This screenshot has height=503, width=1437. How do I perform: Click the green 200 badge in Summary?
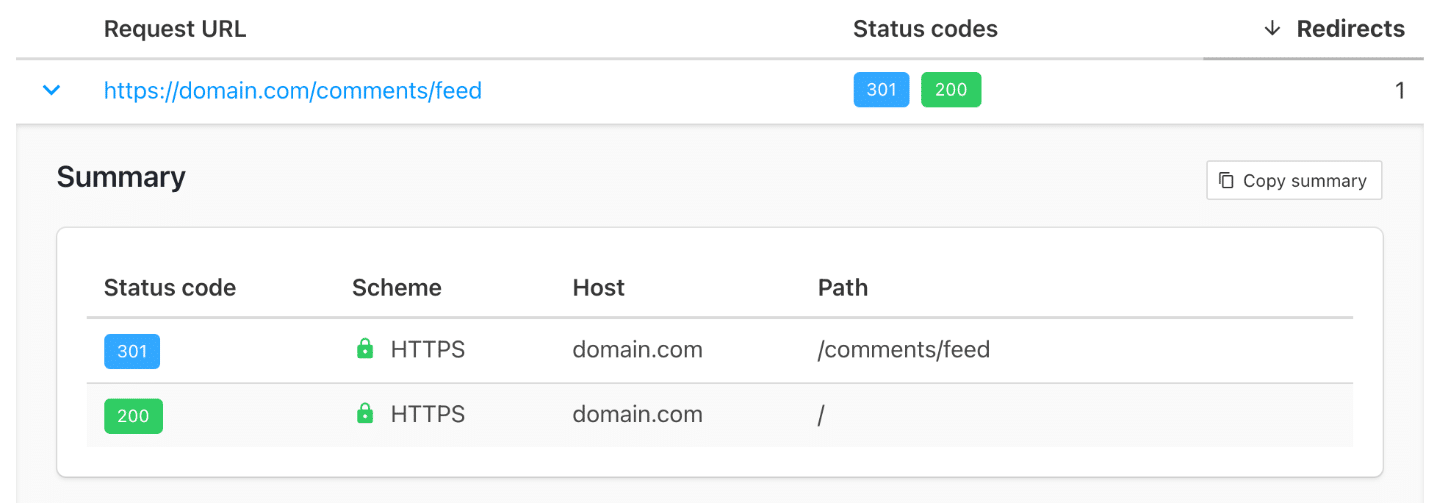tap(133, 416)
